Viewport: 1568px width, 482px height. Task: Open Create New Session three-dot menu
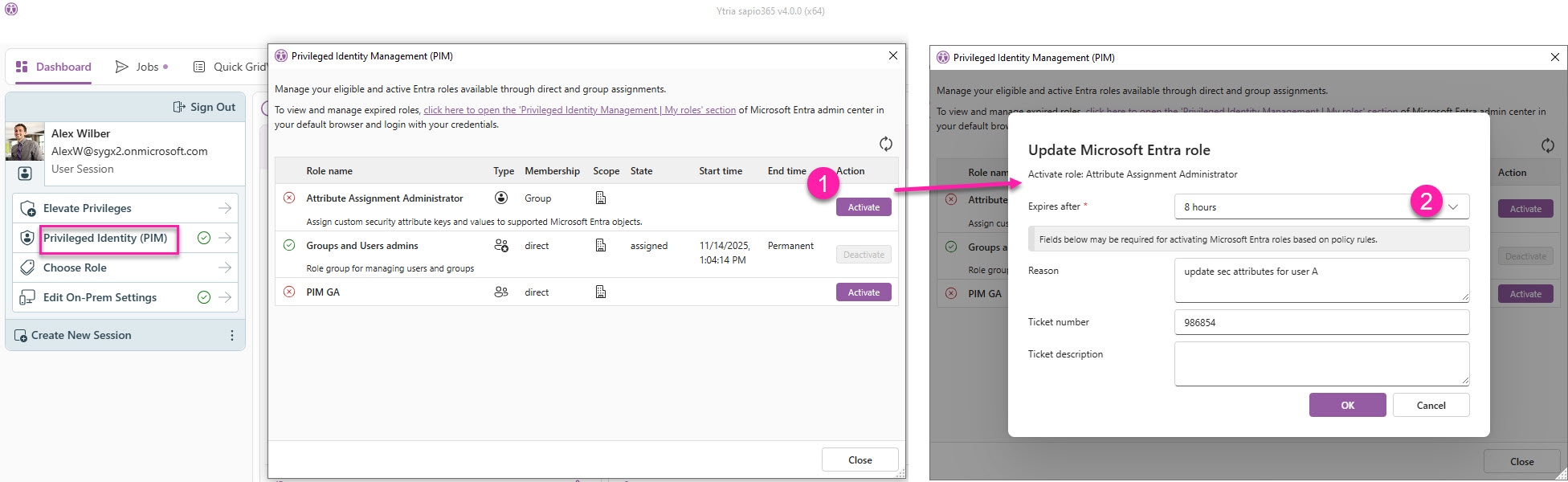[232, 336]
